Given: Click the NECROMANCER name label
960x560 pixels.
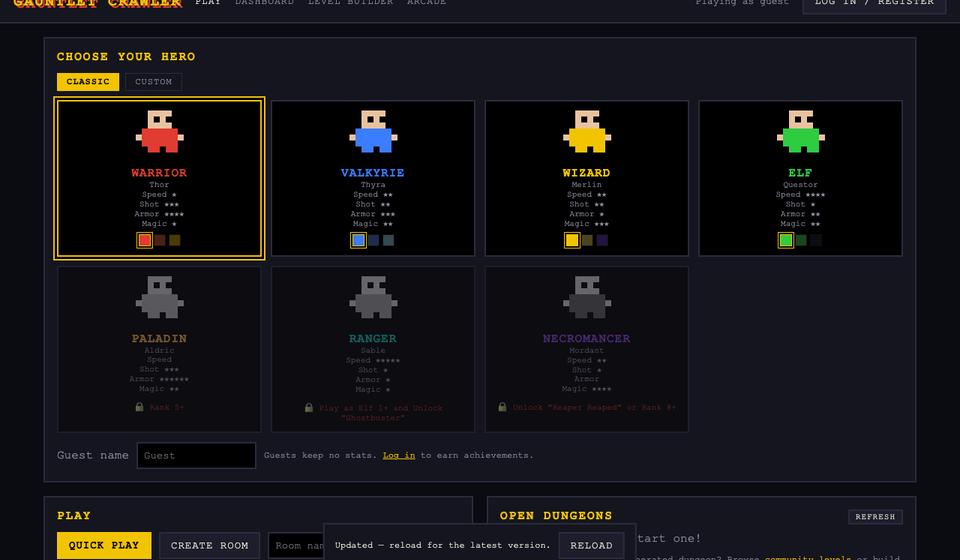Looking at the screenshot, I should (x=587, y=338).
